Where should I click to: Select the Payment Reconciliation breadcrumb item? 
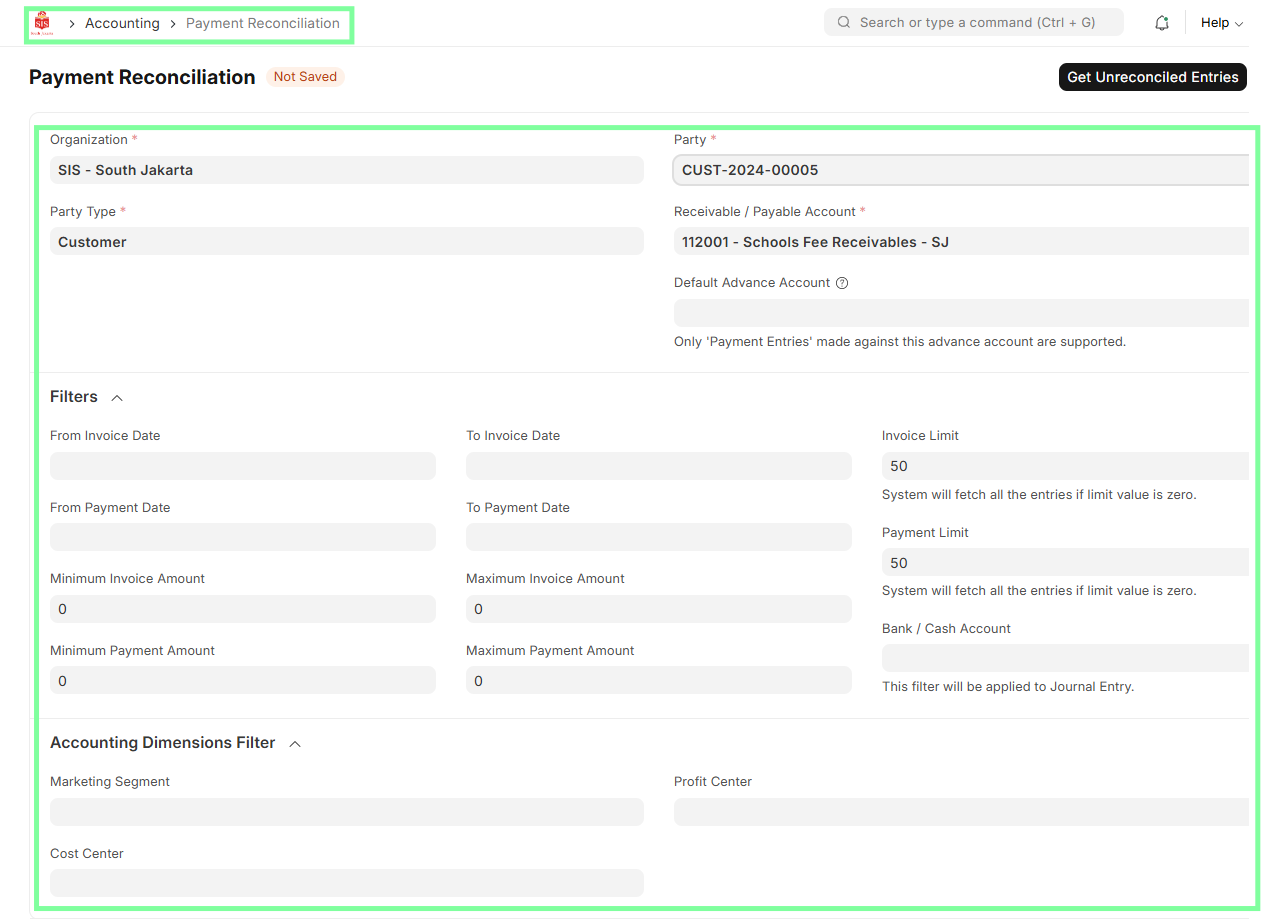(x=263, y=22)
